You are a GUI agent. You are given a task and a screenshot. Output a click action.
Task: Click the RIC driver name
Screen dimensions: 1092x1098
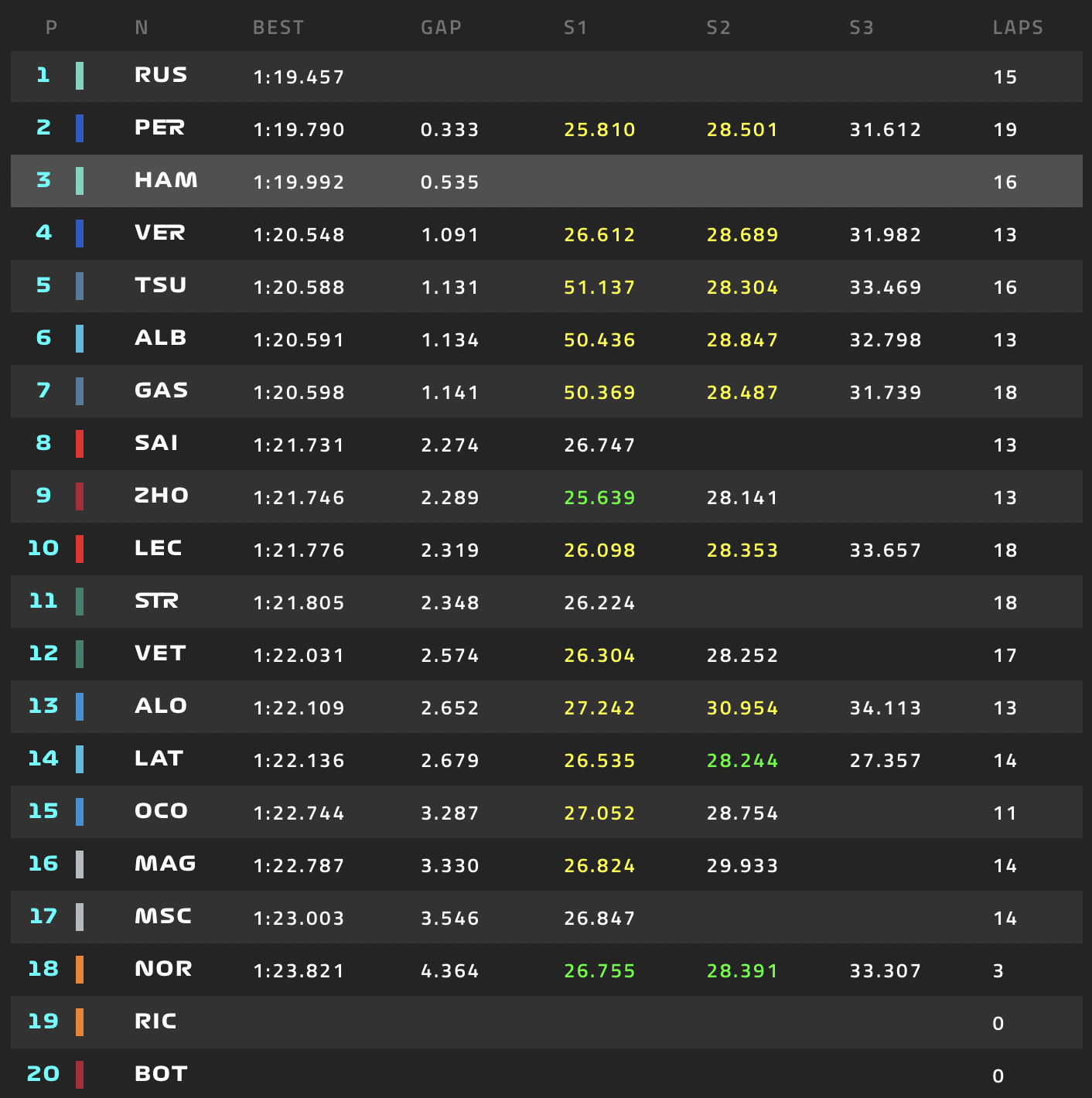(155, 1021)
